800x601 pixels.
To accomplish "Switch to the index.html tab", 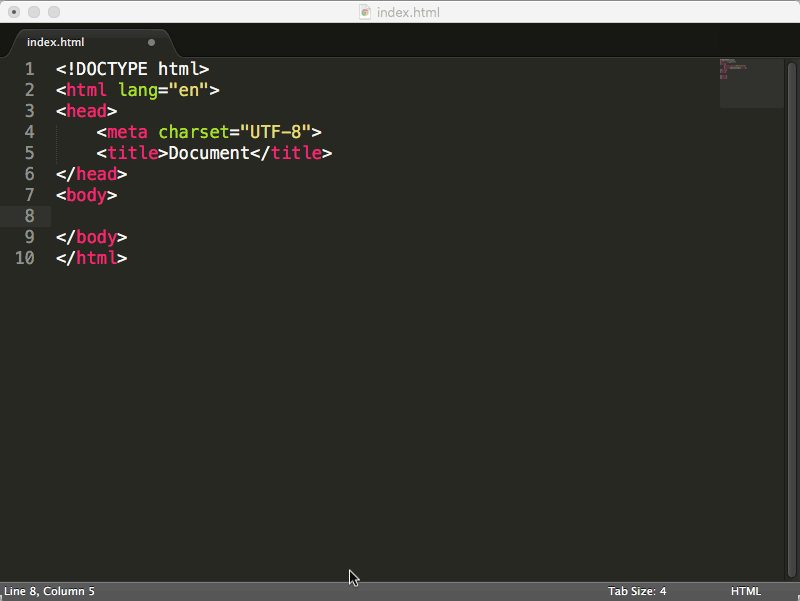I will click(x=56, y=42).
